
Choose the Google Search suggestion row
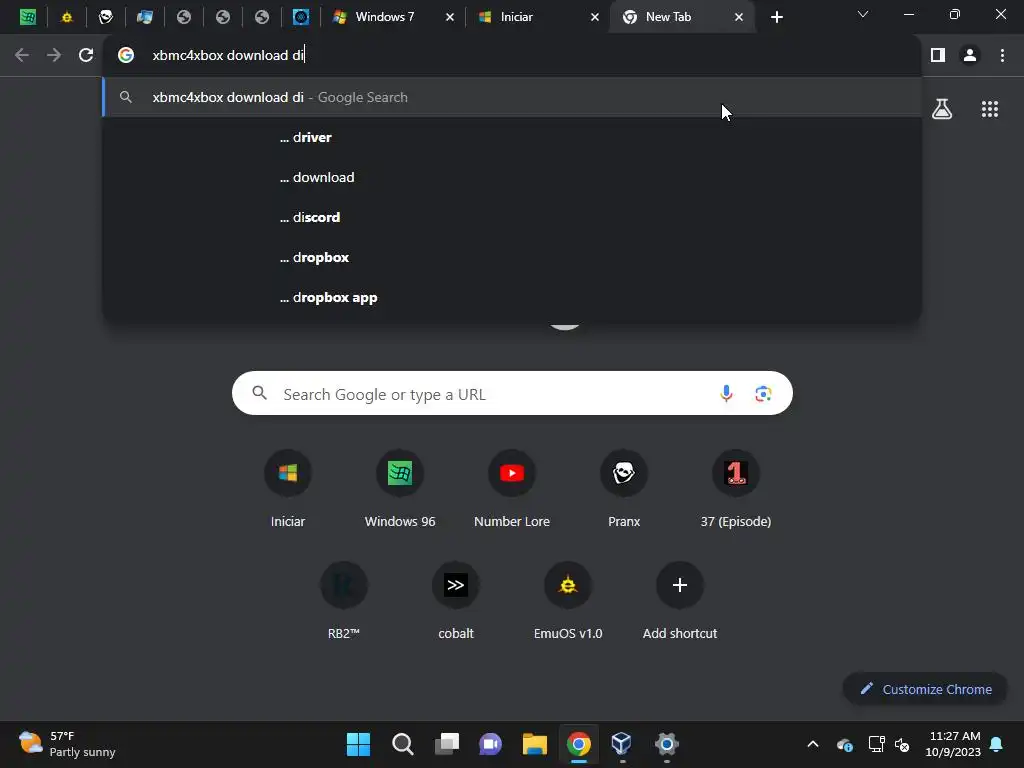(512, 97)
